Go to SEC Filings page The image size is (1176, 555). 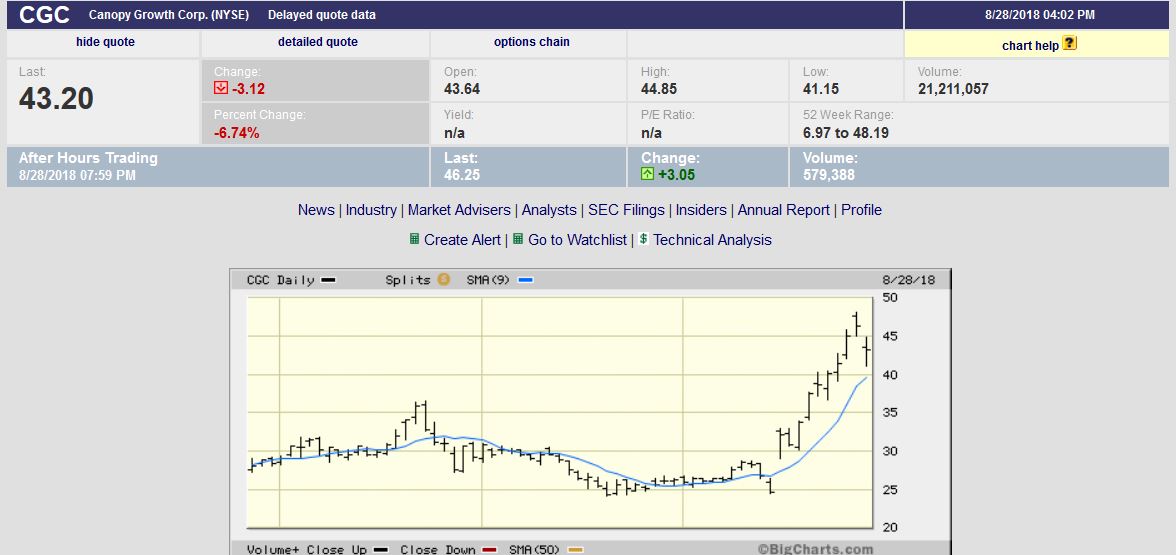[626, 210]
